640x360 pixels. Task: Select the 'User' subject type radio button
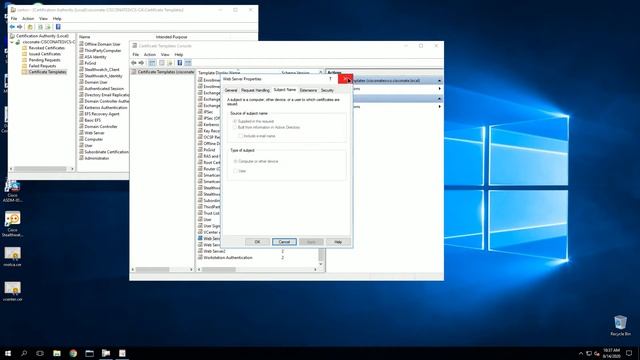point(235,171)
